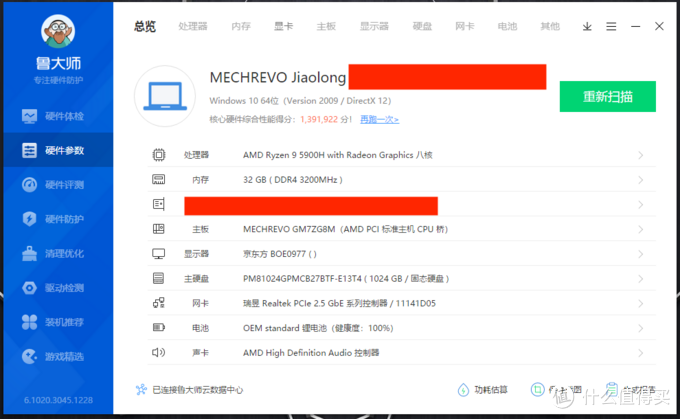Expand the 网卡 row chevron

click(x=641, y=304)
